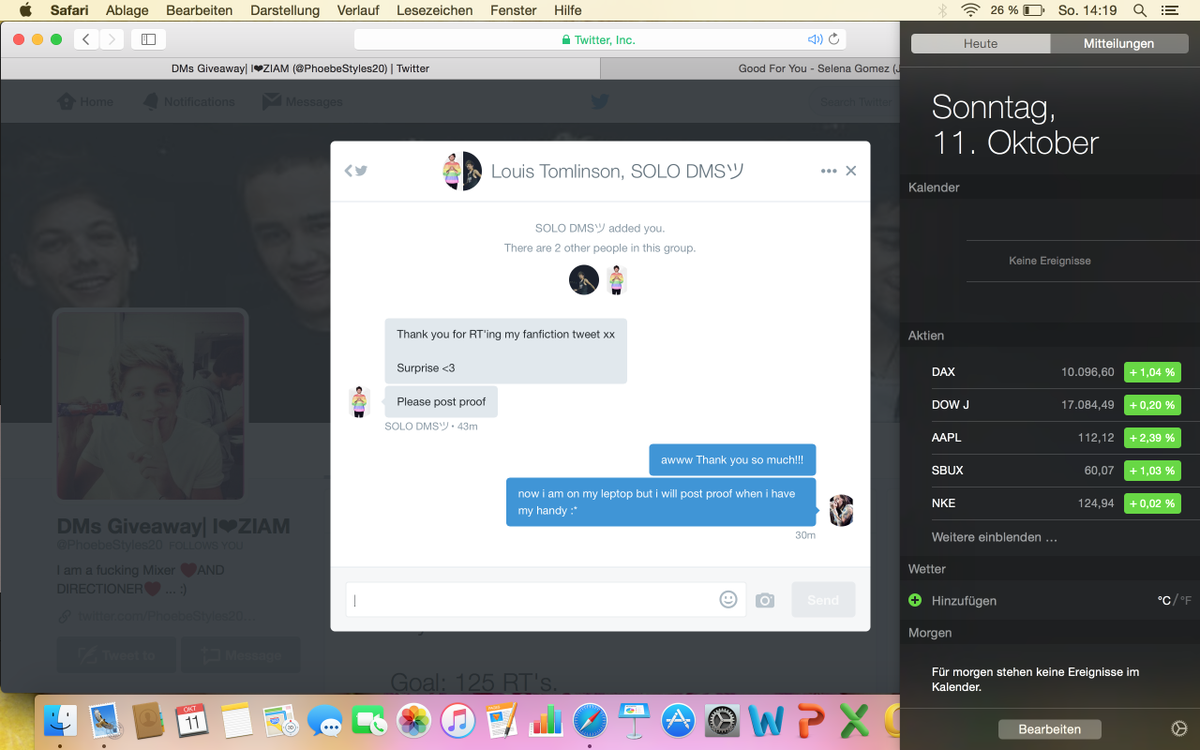The height and width of the screenshot is (750, 1200).
Task: Click your own avatar beside the blue messages
Action: click(841, 510)
